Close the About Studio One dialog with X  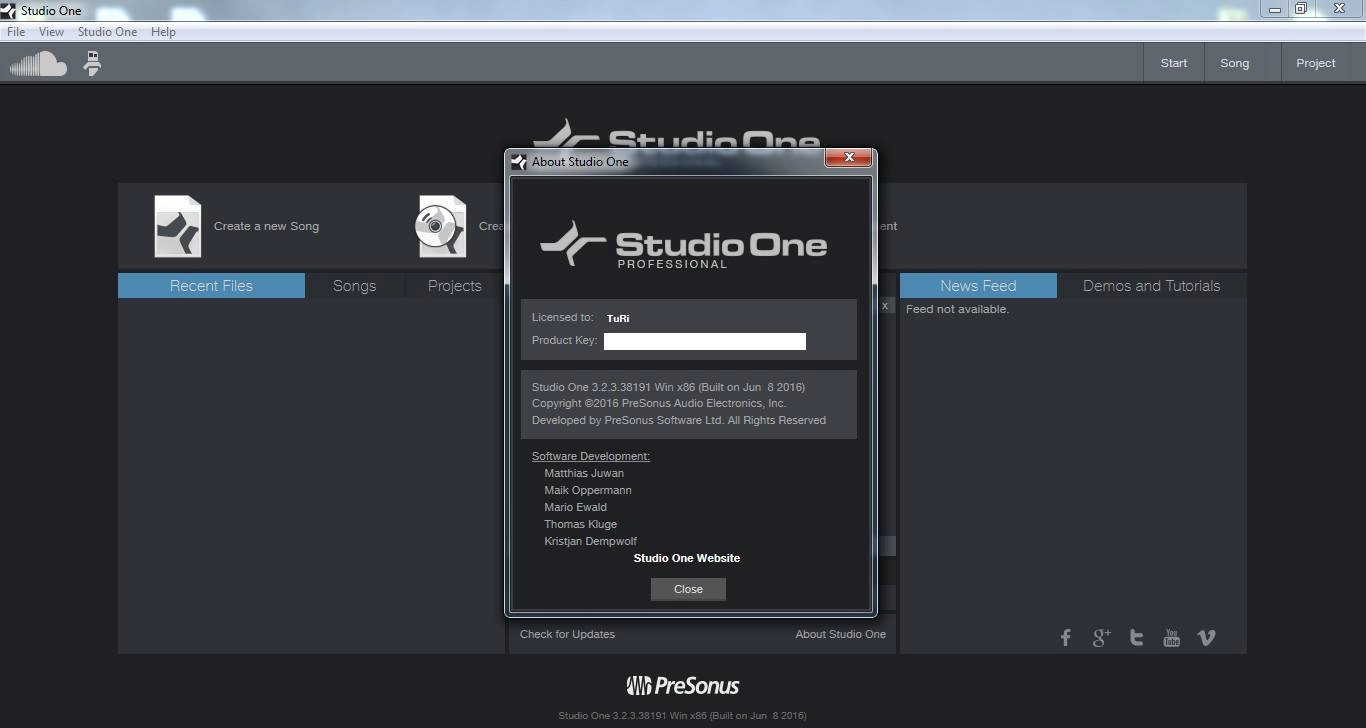[849, 158]
